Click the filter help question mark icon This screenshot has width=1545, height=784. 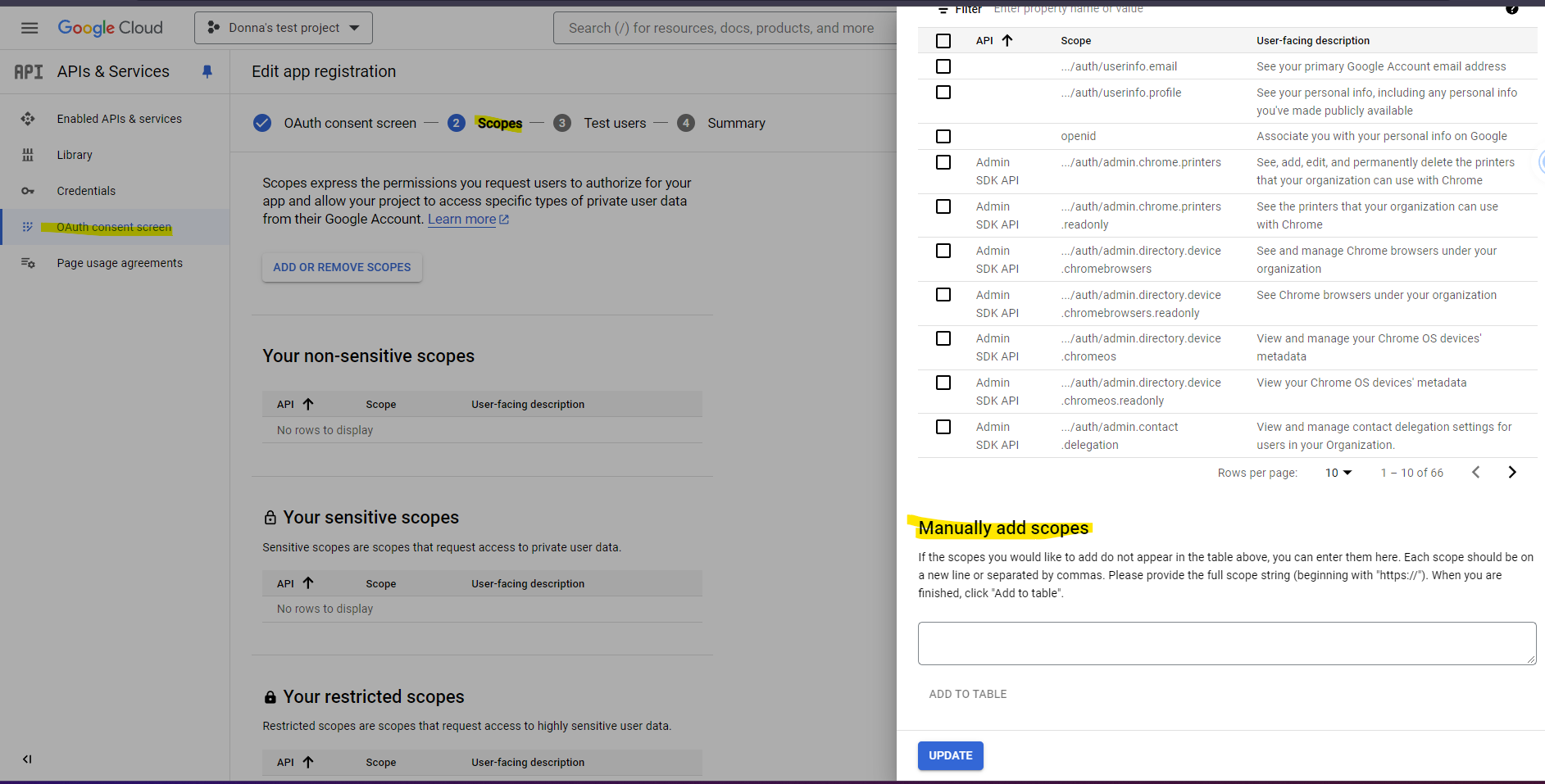point(1512,9)
